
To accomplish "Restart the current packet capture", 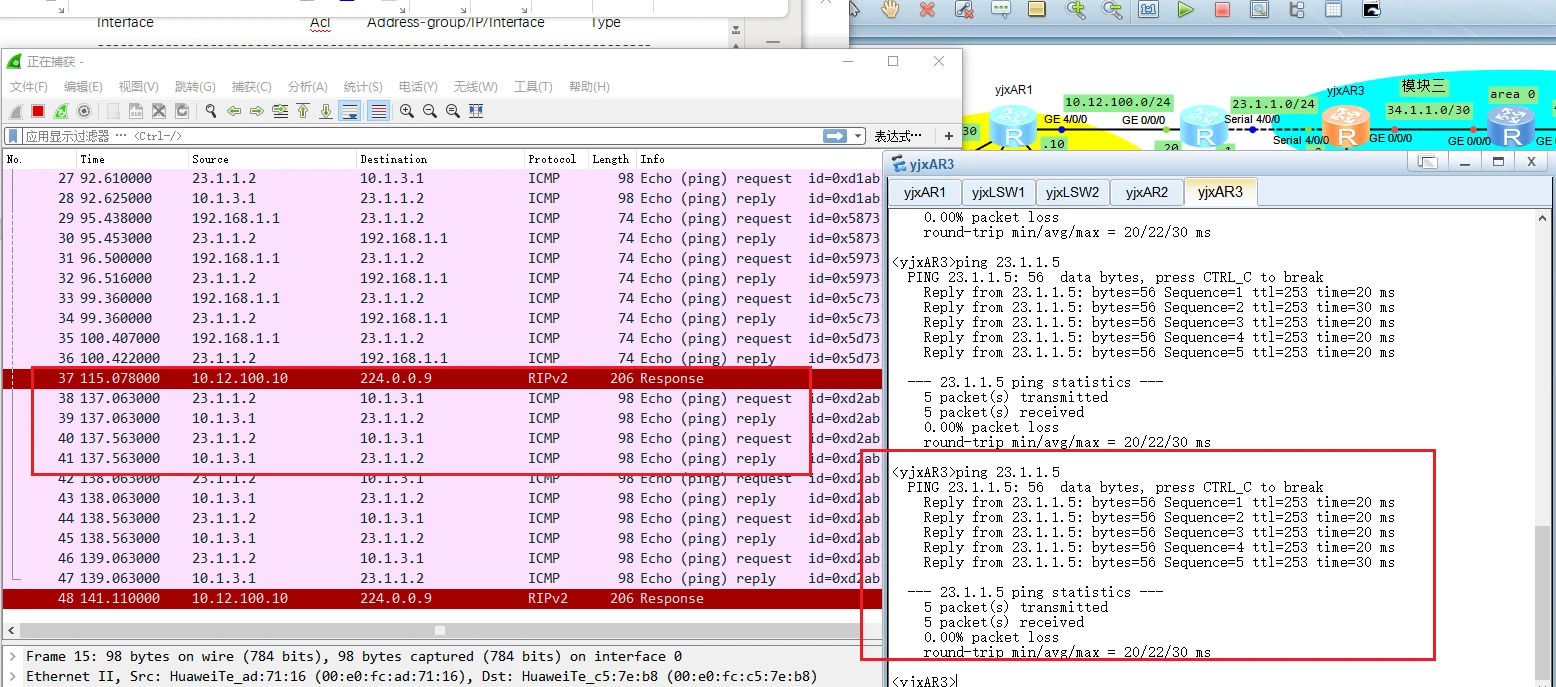I will (x=61, y=111).
